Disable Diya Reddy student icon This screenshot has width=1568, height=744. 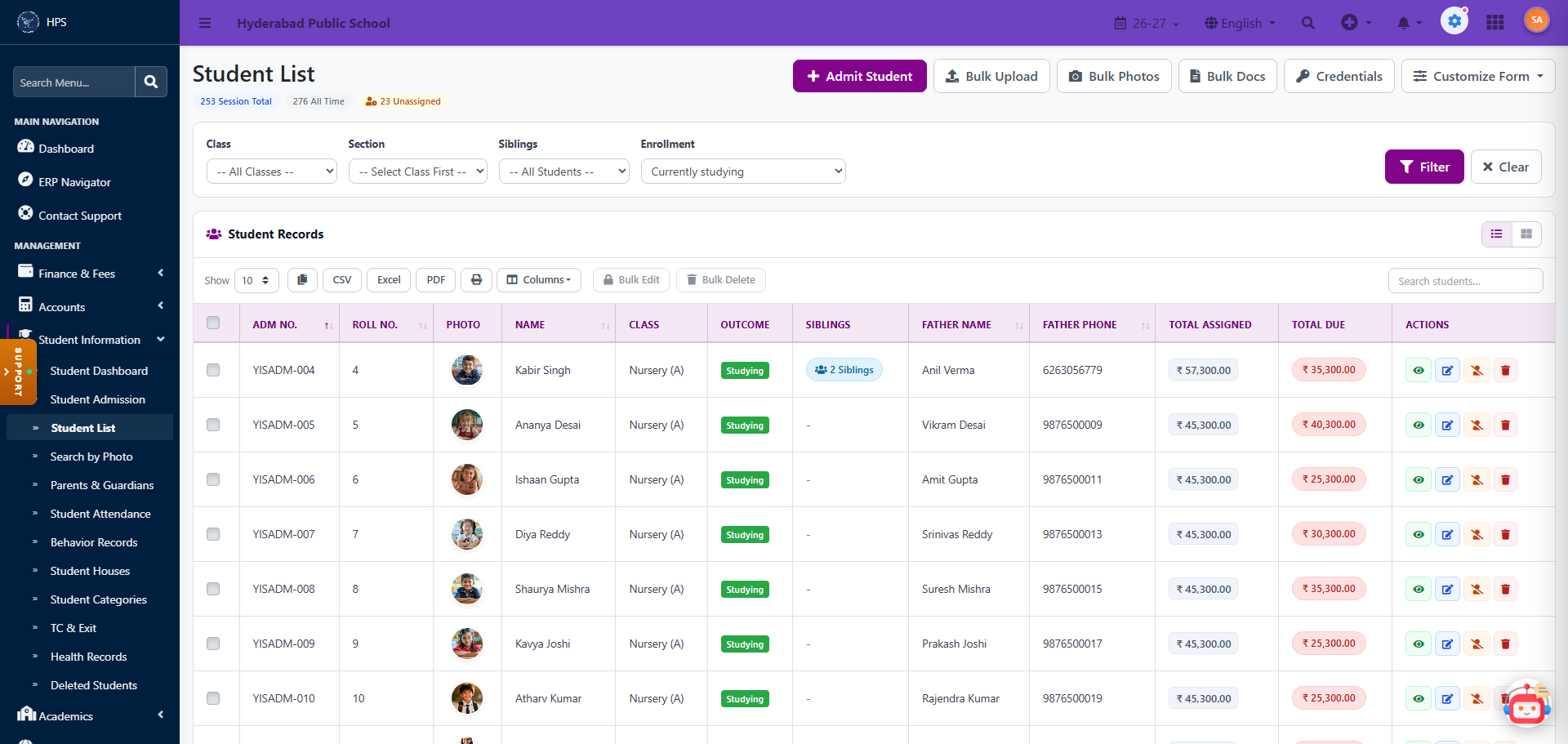(x=1477, y=535)
